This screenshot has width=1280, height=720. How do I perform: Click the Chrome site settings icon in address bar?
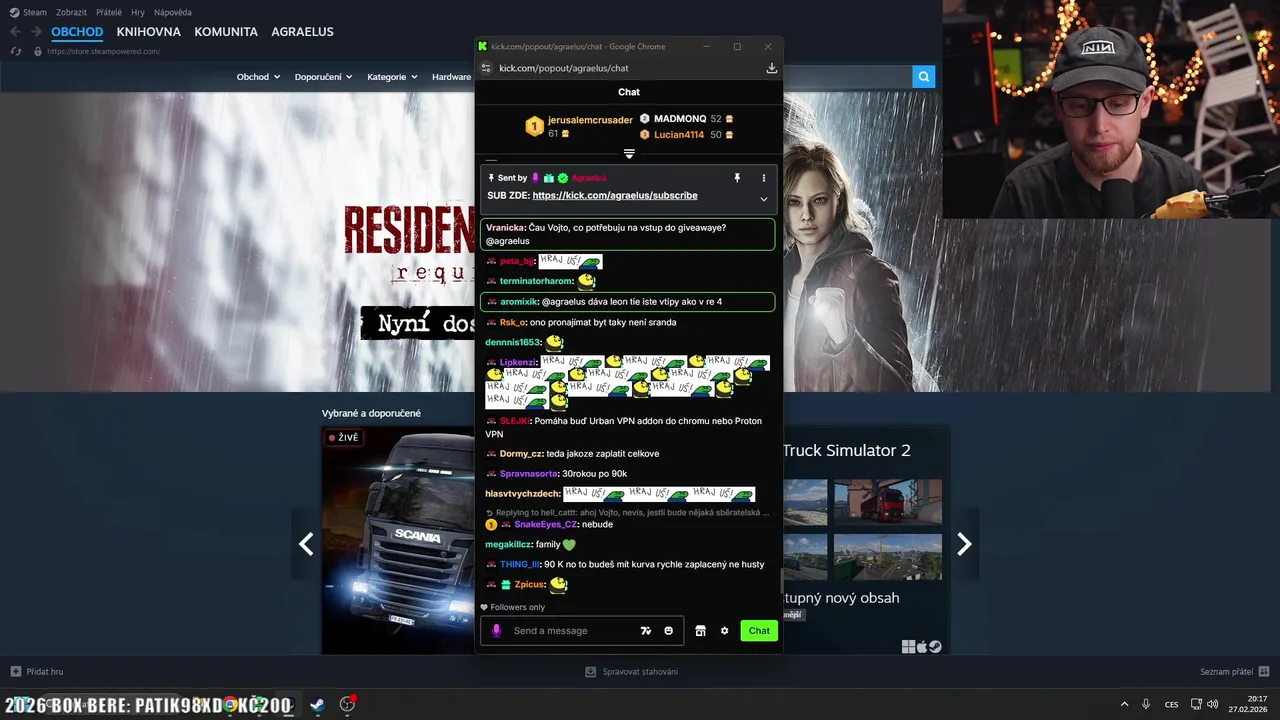[486, 68]
